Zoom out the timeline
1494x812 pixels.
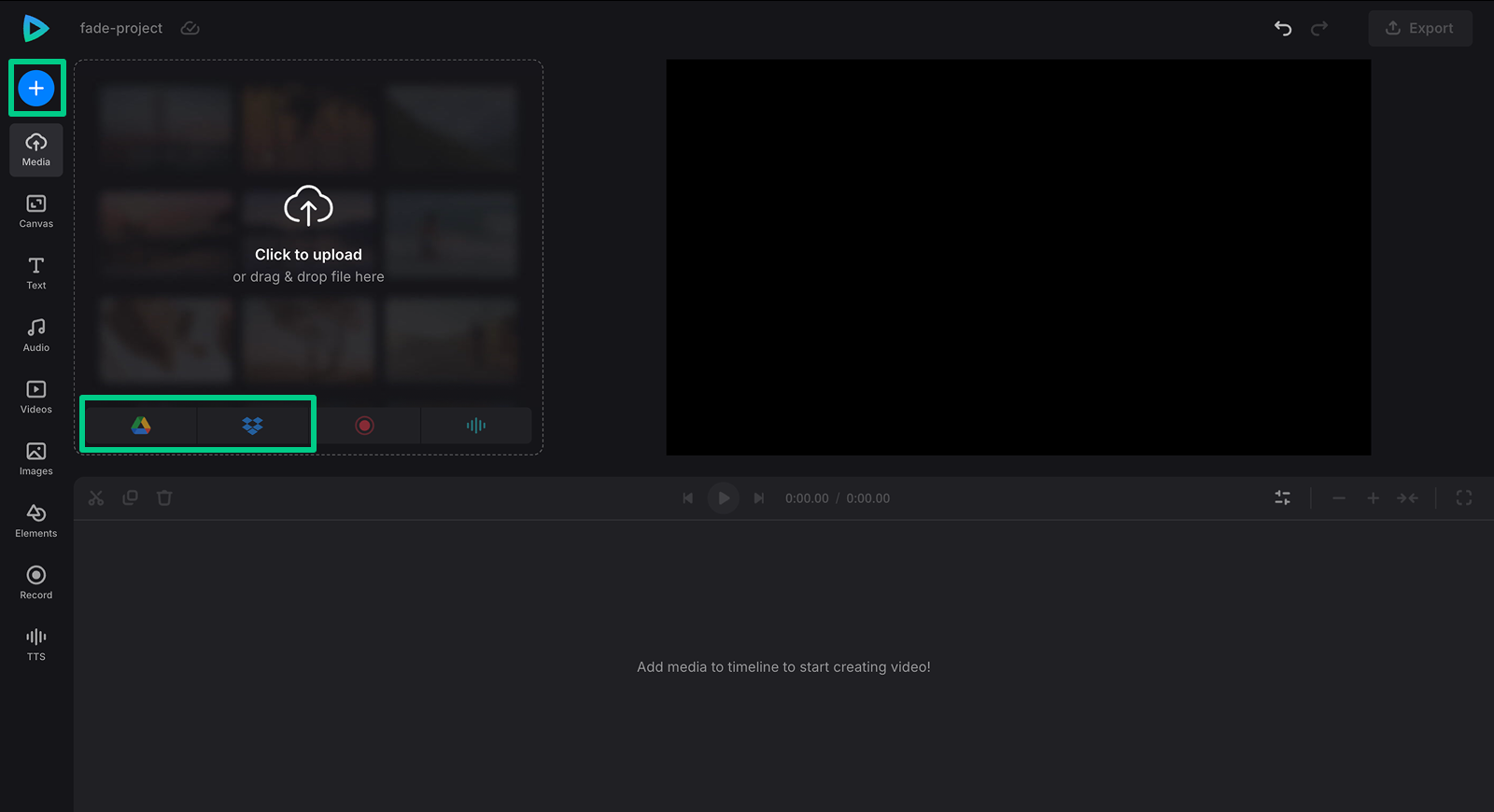[1339, 498]
